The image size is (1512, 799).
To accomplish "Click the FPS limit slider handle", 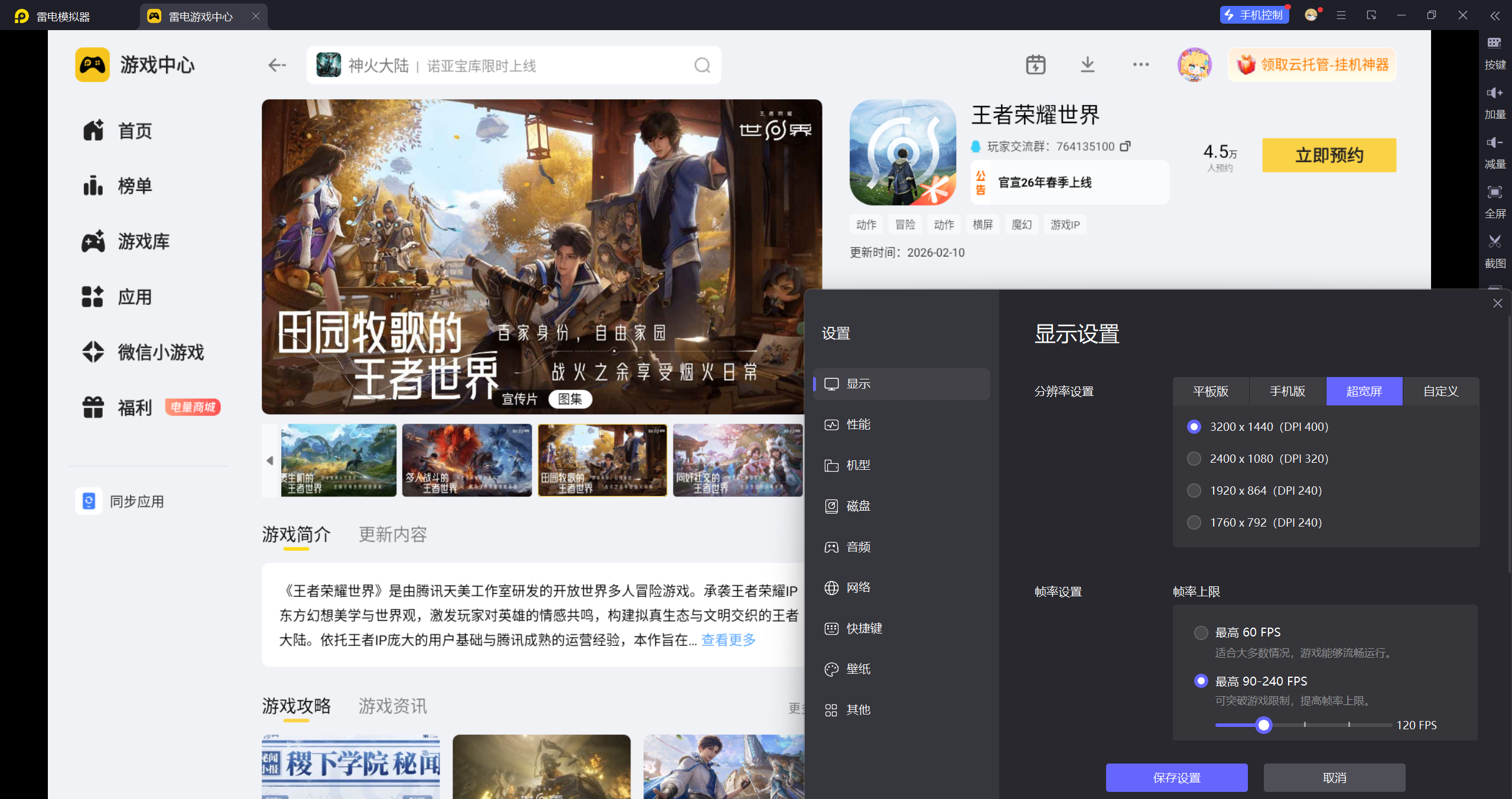I will point(1263,725).
